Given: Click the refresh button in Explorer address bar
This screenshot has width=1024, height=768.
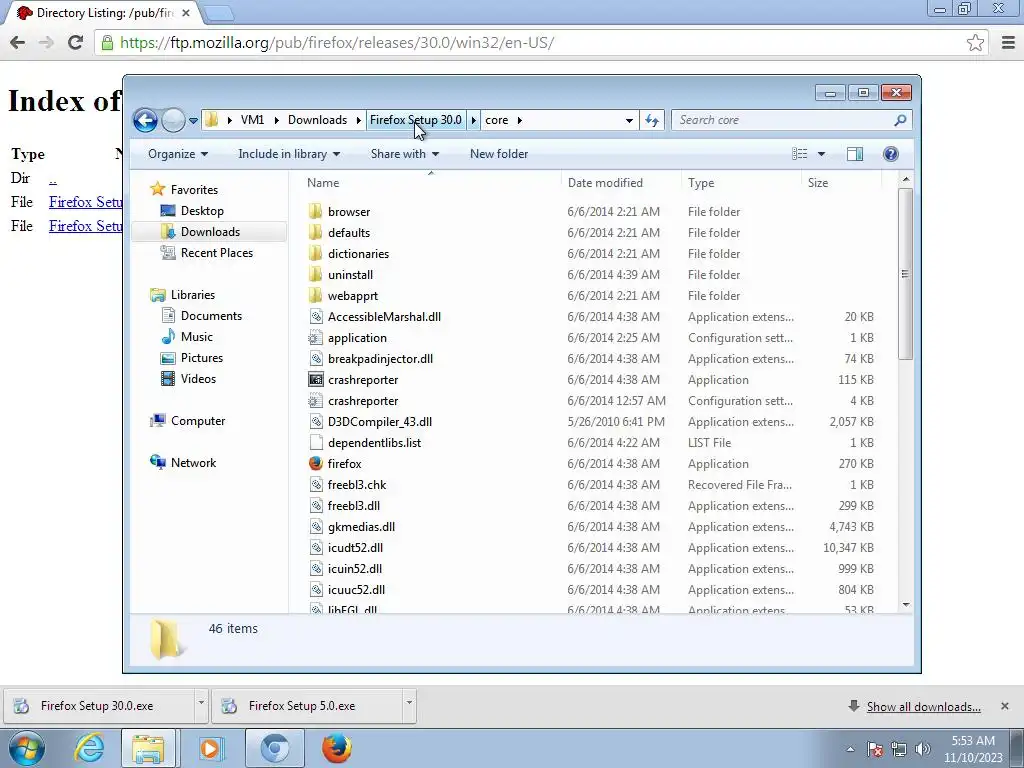Looking at the screenshot, I should pos(652,120).
